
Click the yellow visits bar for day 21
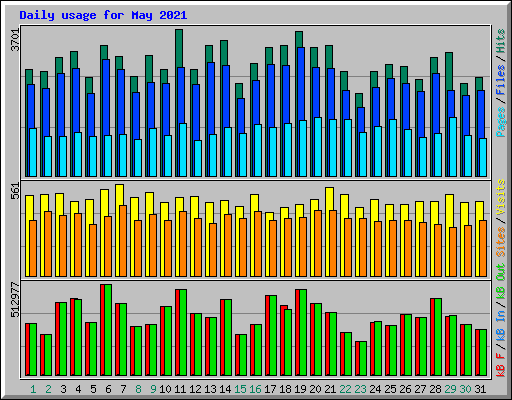click(x=329, y=199)
